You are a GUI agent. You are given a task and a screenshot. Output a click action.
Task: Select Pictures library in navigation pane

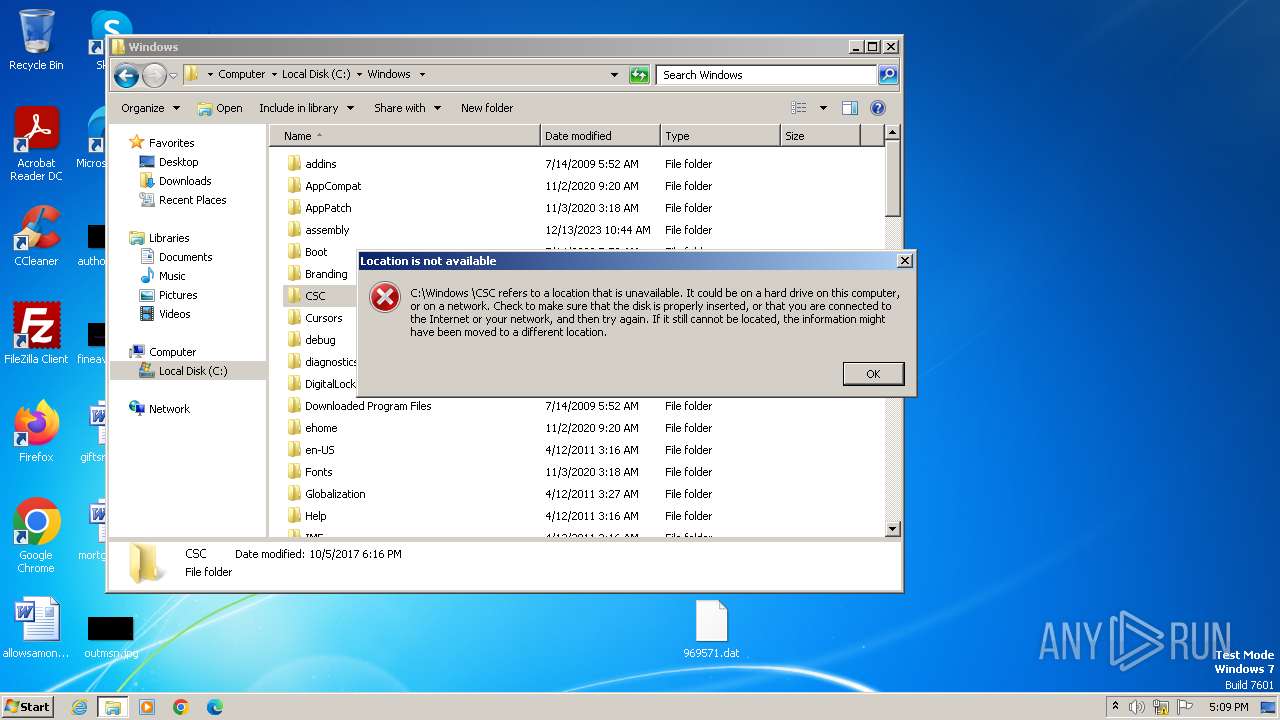click(x=178, y=295)
